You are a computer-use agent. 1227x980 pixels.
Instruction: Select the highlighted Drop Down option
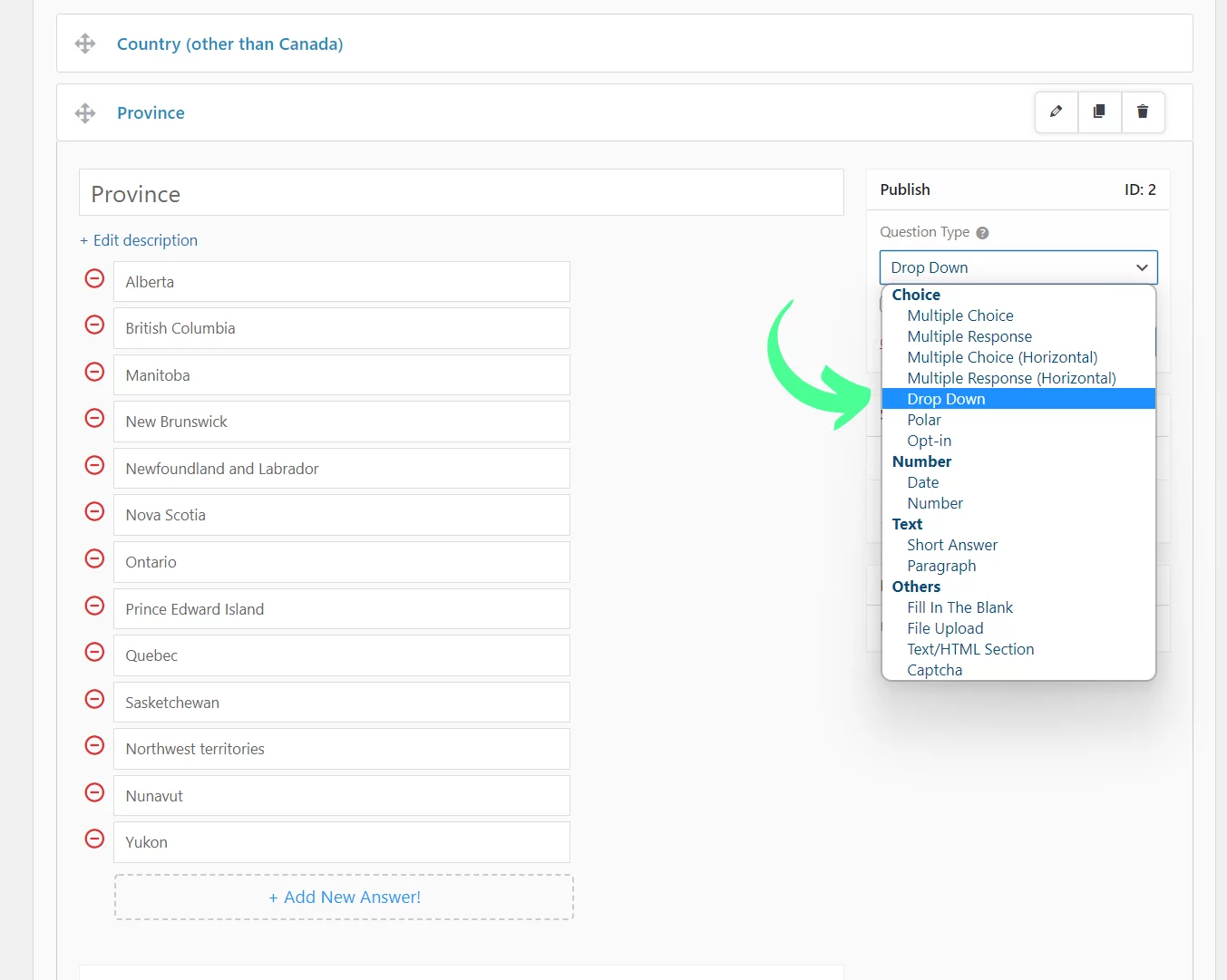coord(1018,399)
